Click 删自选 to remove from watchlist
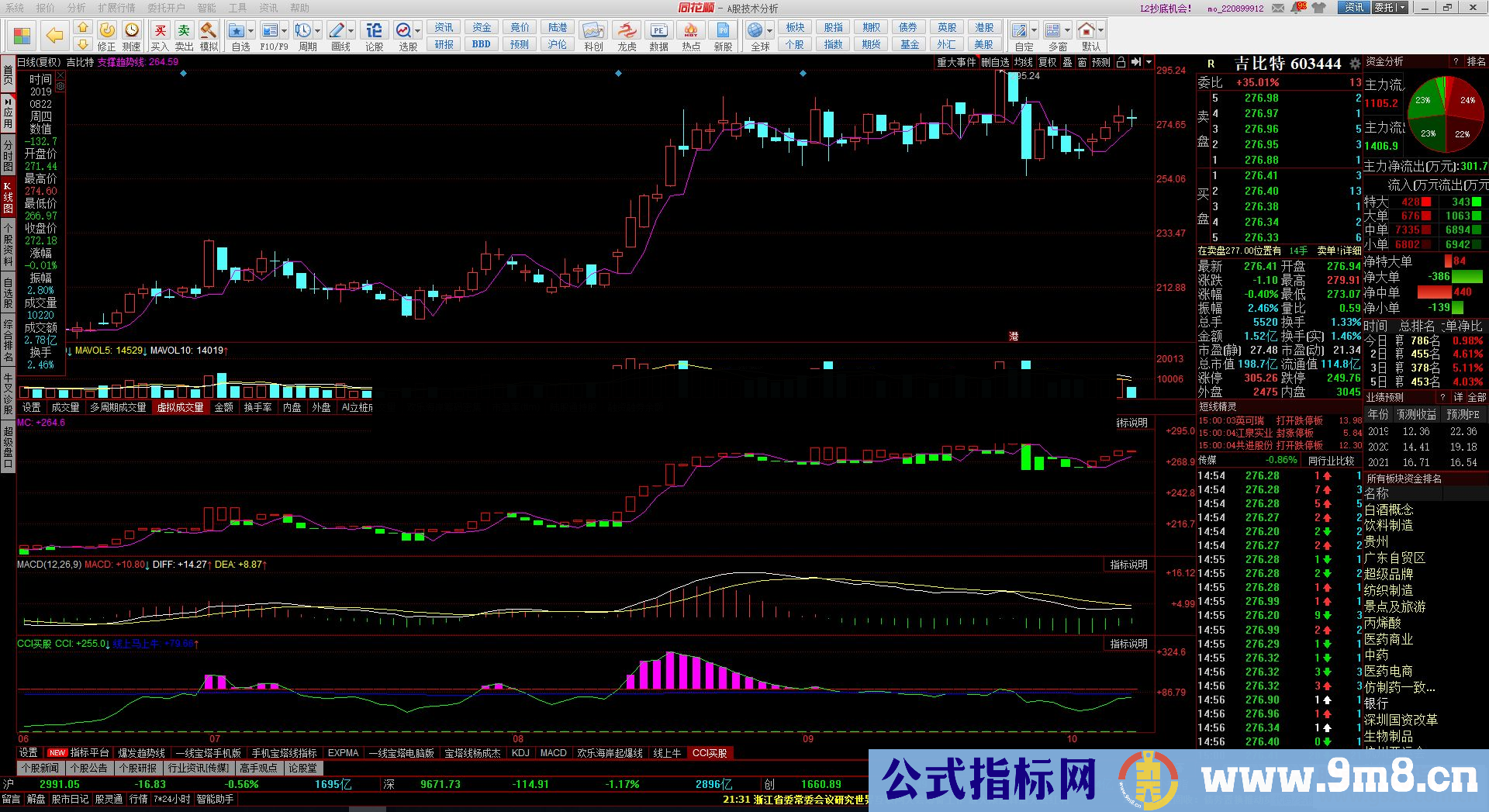The image size is (1489, 812). coord(995,62)
